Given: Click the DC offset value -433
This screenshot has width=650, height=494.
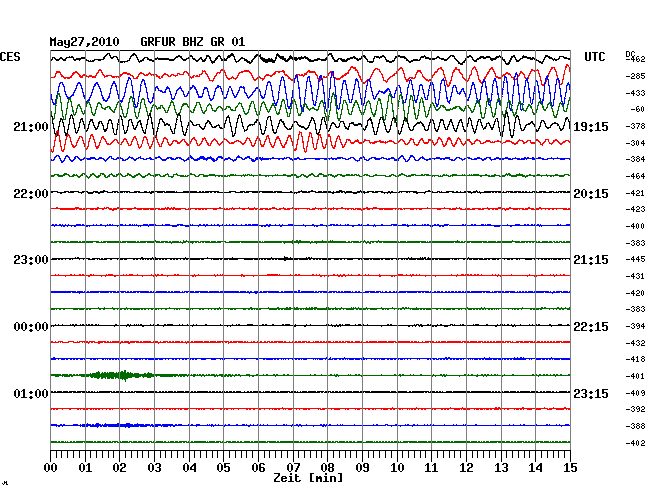Looking at the screenshot, I should [635, 93].
